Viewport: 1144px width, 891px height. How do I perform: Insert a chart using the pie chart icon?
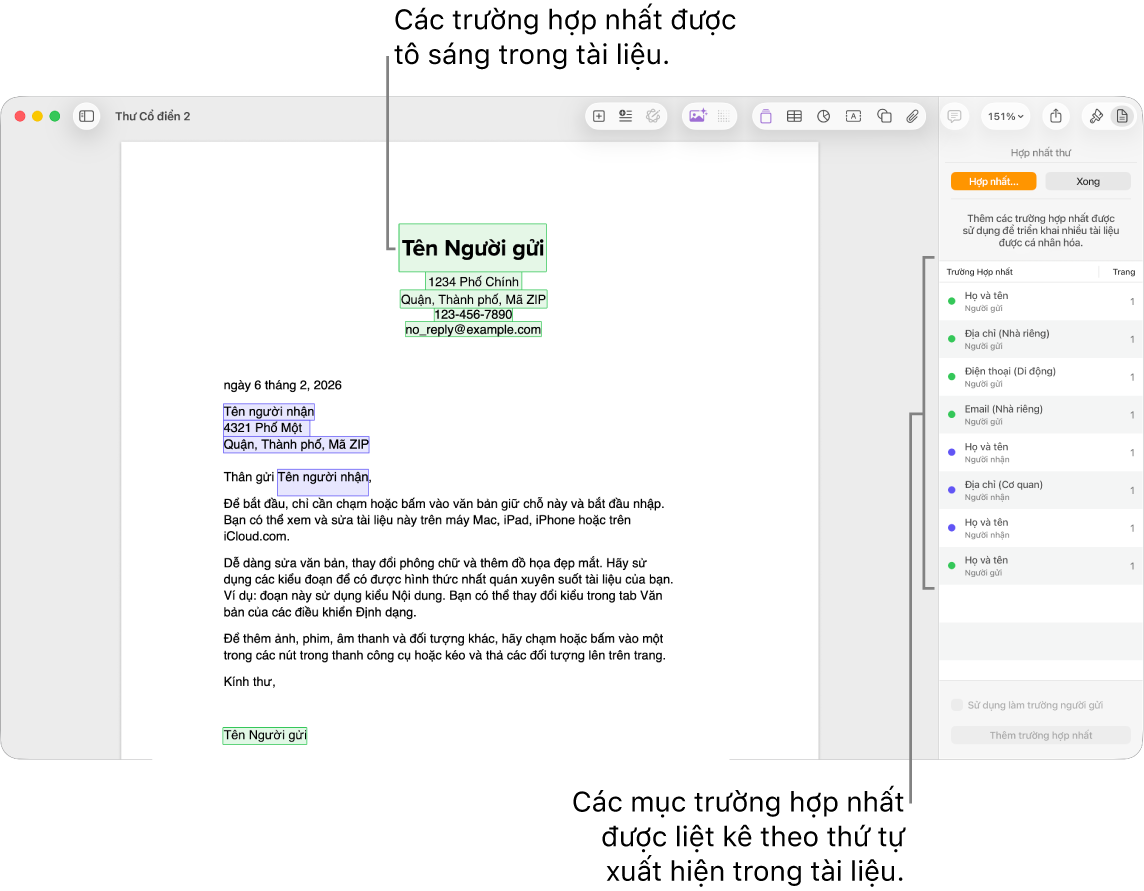[824, 116]
